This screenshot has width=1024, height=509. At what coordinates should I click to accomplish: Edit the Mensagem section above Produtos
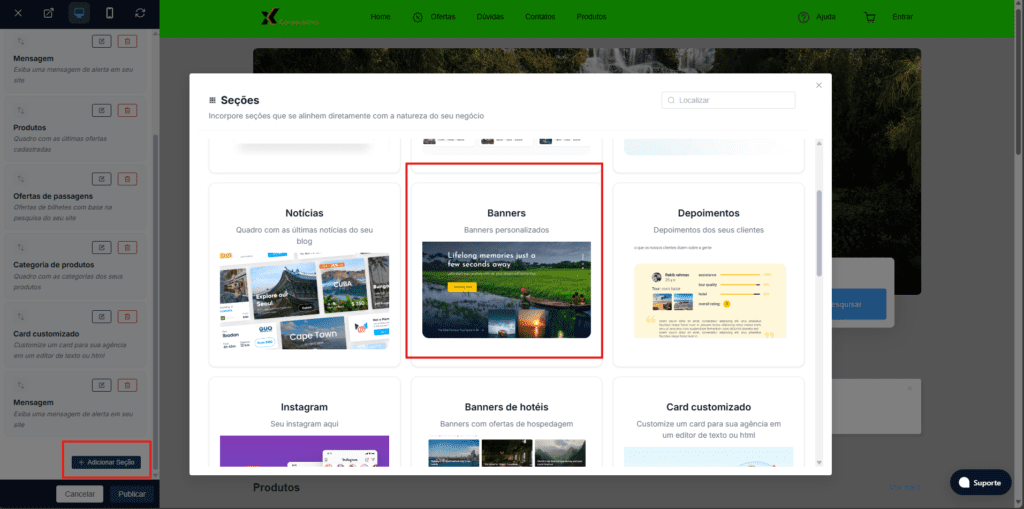pos(101,41)
